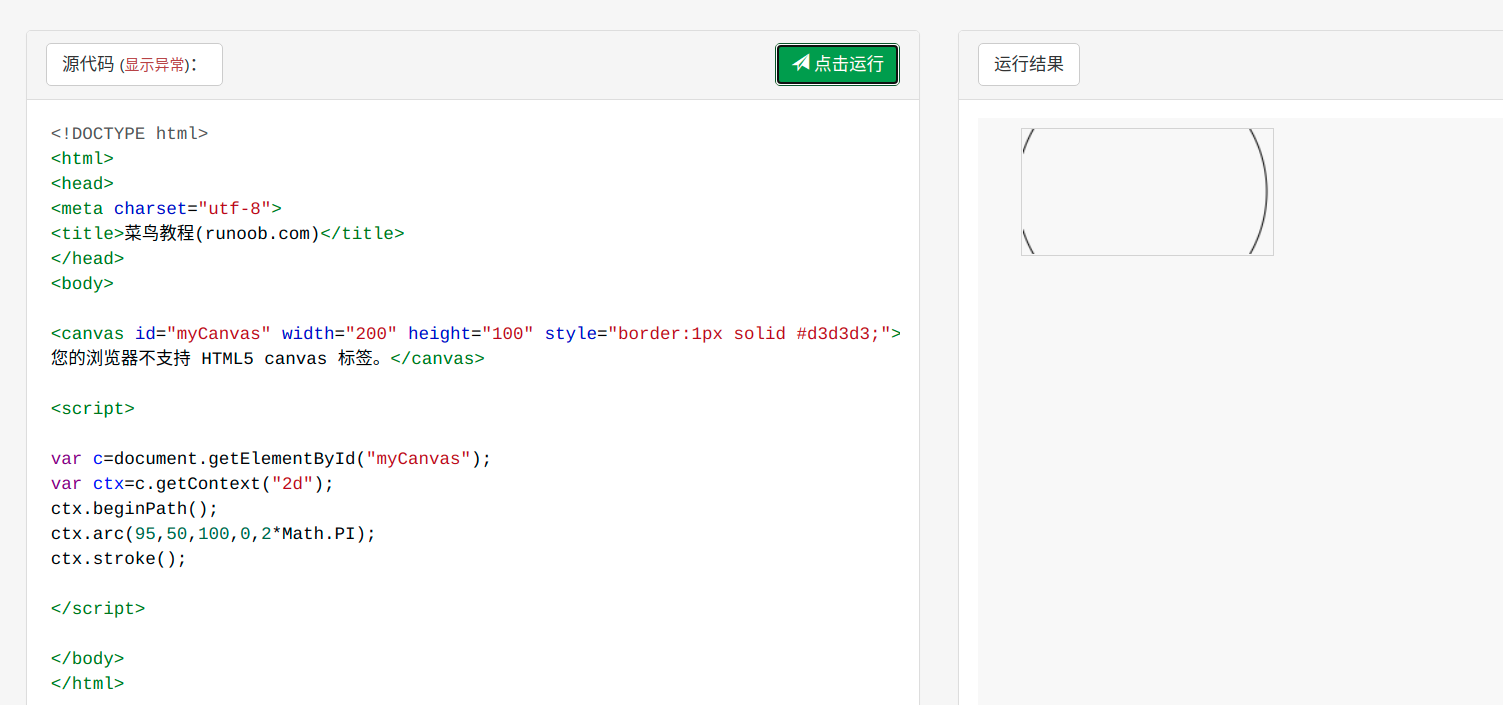Screen dimensions: 1503x705
Task: Click the closing </head> tag line
Action: 87,259
